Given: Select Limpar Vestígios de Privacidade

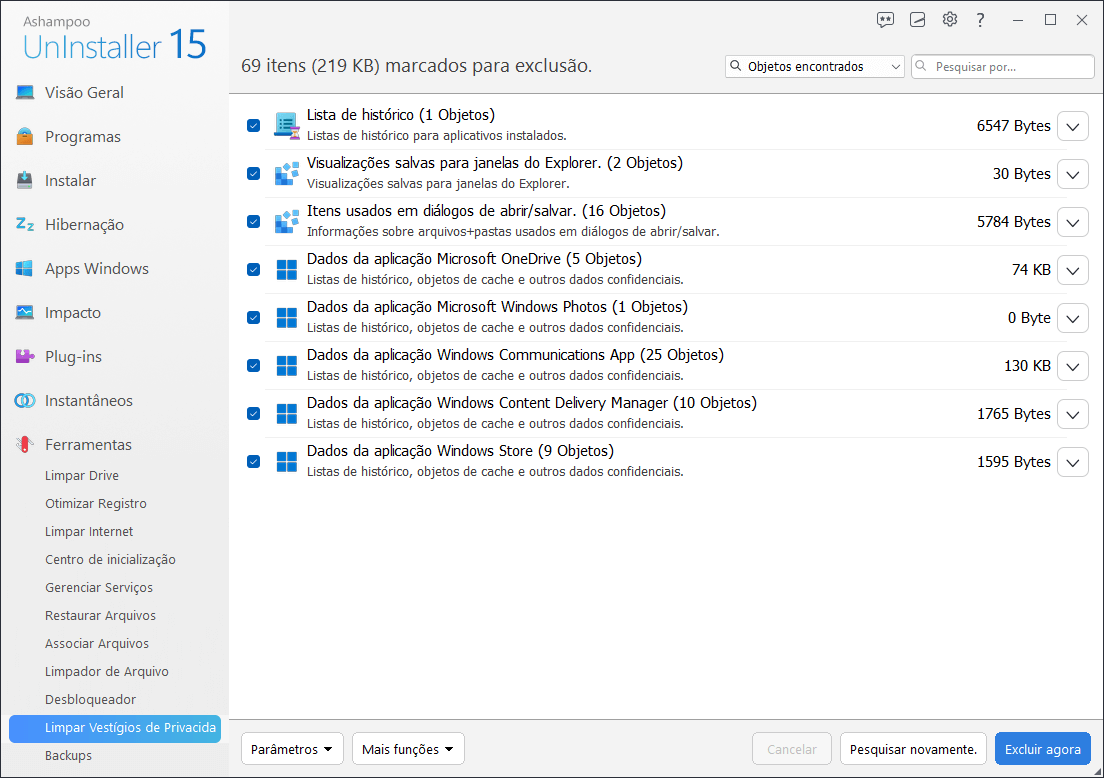Looking at the screenshot, I should pos(115,728).
